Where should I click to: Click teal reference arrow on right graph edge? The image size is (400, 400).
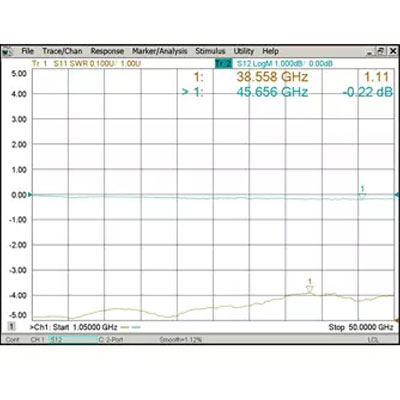pos(396,195)
